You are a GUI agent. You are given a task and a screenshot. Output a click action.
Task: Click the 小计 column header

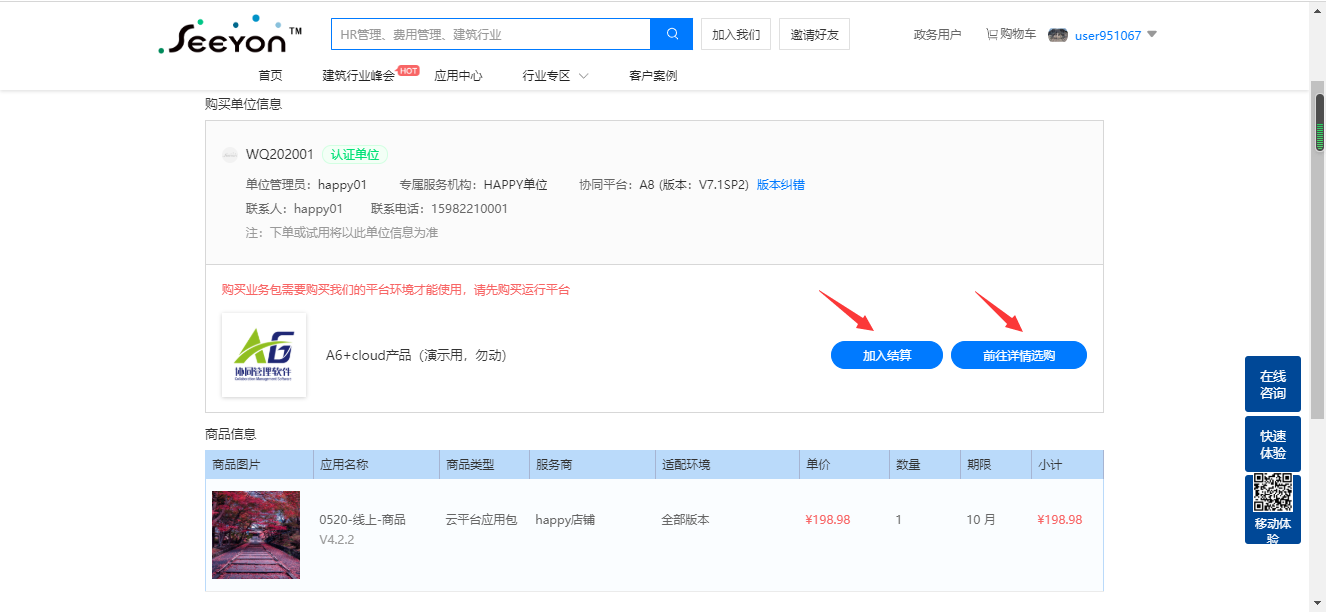(1067, 465)
